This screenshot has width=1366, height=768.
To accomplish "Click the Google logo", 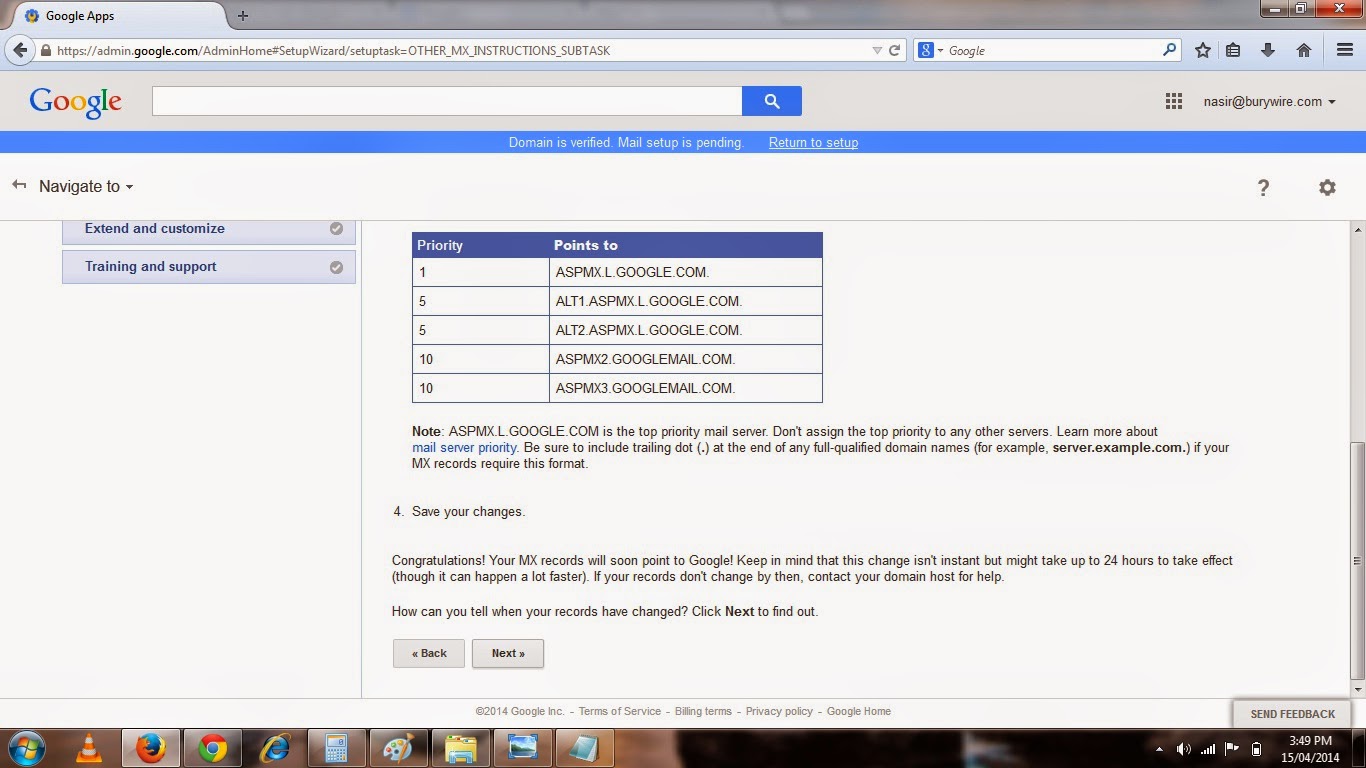I will [x=75, y=102].
